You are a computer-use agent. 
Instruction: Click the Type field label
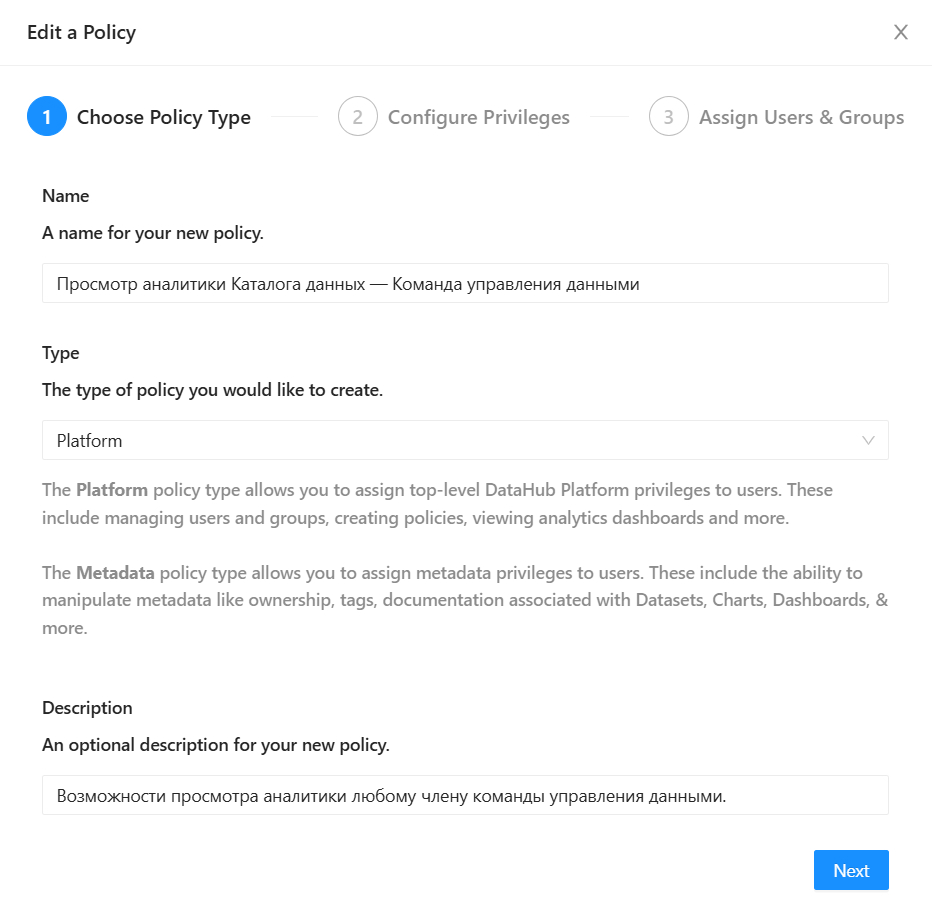pos(60,353)
